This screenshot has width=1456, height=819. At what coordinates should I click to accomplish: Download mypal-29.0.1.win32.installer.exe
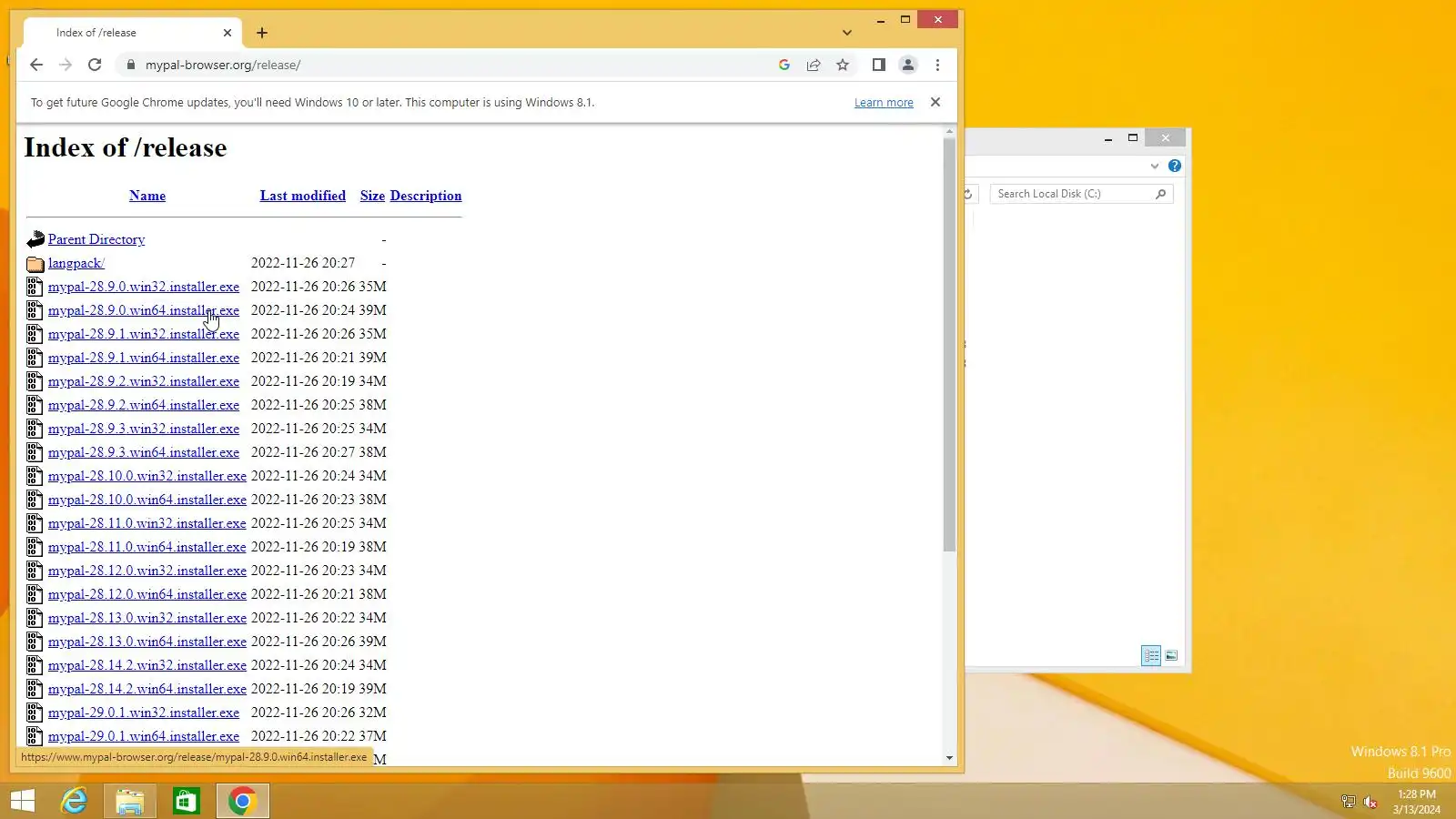click(144, 713)
